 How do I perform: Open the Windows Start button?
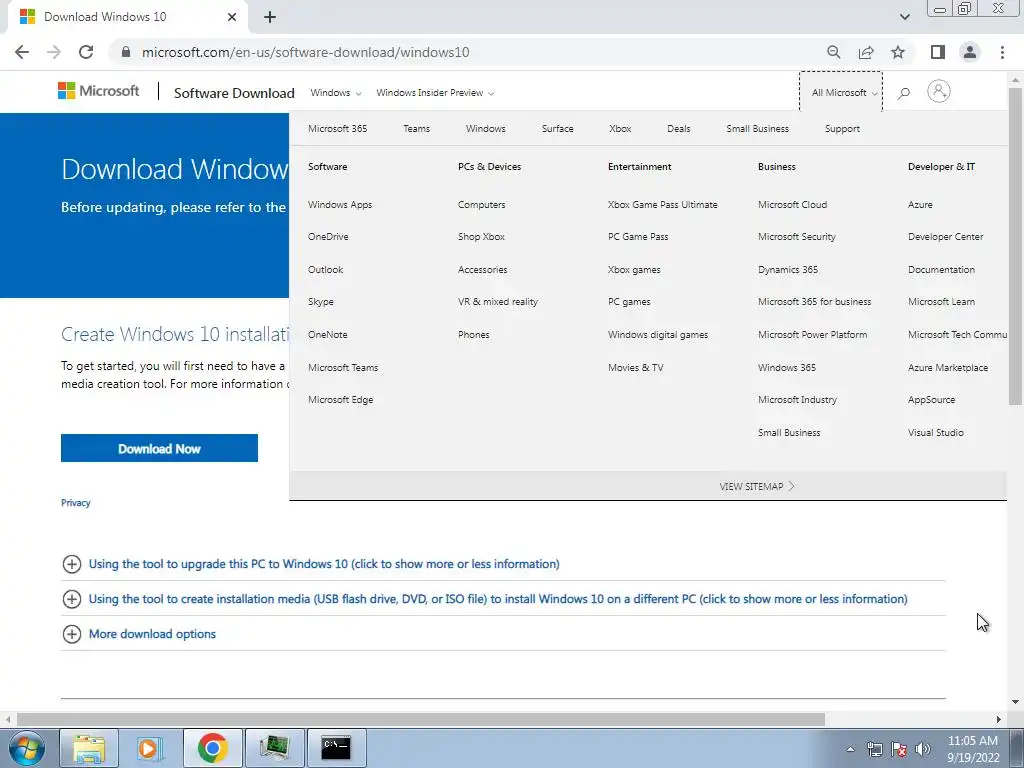[26, 748]
